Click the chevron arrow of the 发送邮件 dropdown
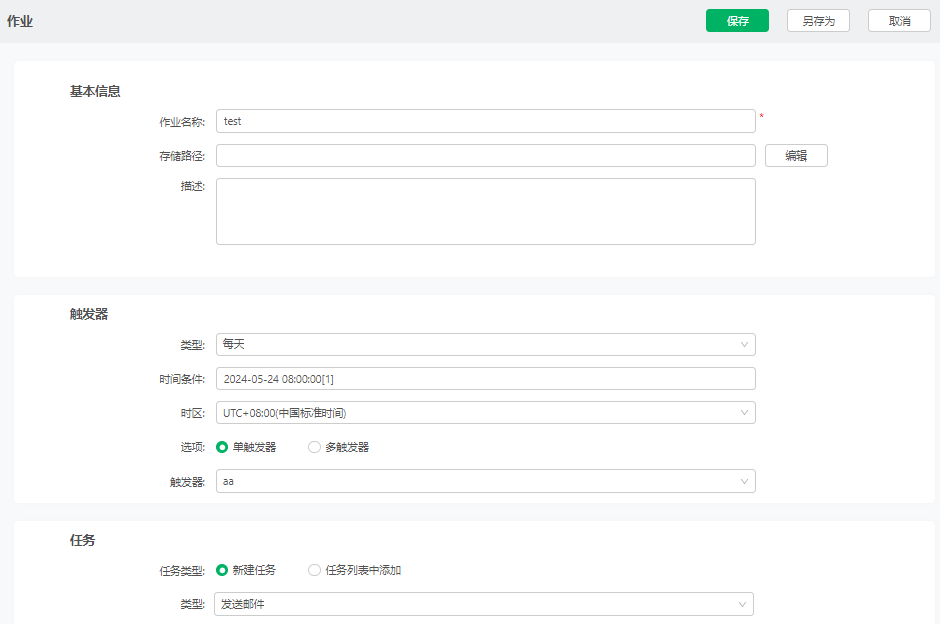The width and height of the screenshot is (940, 624). click(742, 604)
